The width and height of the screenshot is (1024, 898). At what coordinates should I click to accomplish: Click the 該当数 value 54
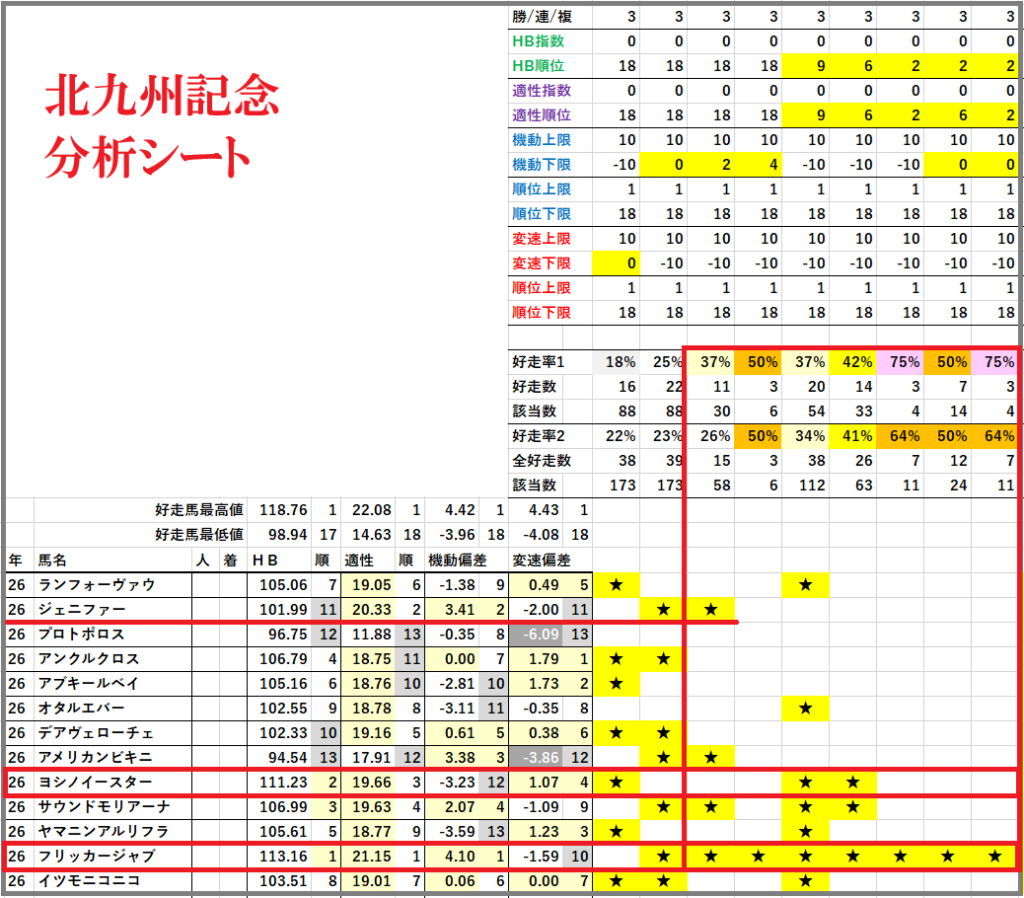point(816,411)
